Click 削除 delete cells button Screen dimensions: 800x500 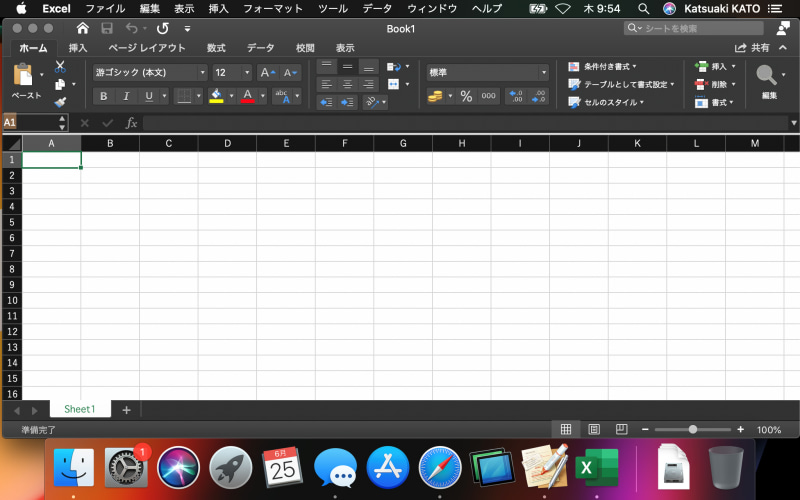[715, 84]
